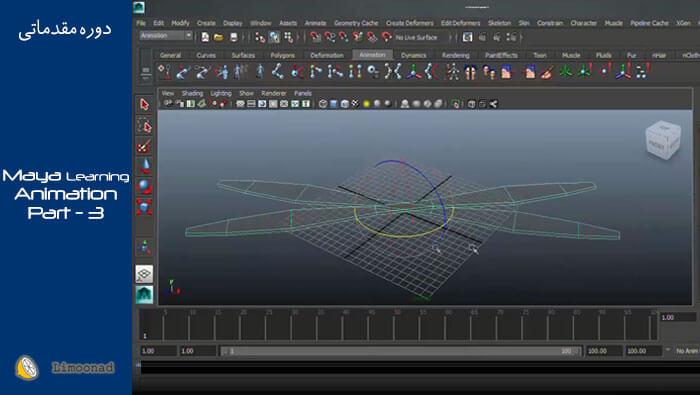Open the Animation menu set dropdown

pos(166,36)
